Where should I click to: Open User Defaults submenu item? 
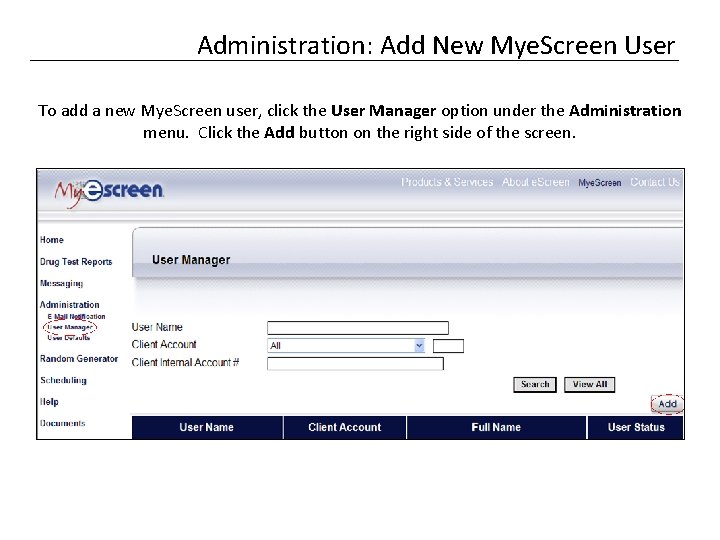pyautogui.click(x=69, y=338)
